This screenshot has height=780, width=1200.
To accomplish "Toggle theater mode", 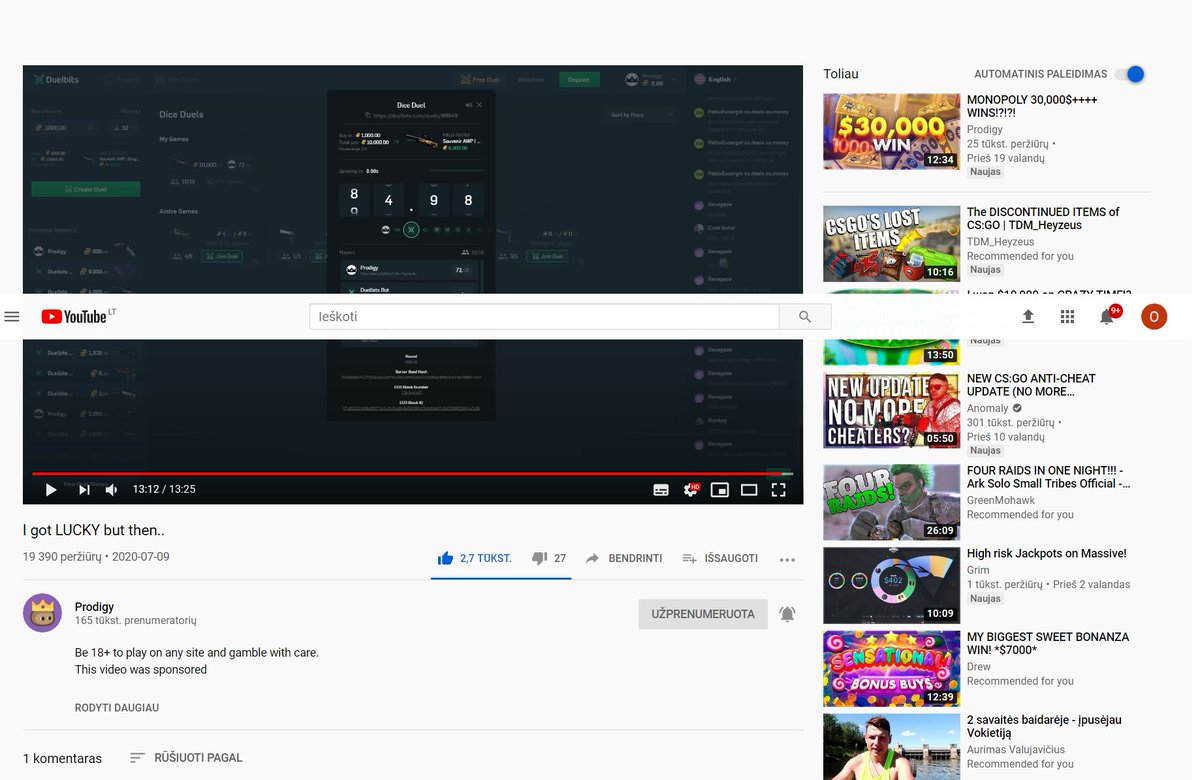I will point(749,490).
